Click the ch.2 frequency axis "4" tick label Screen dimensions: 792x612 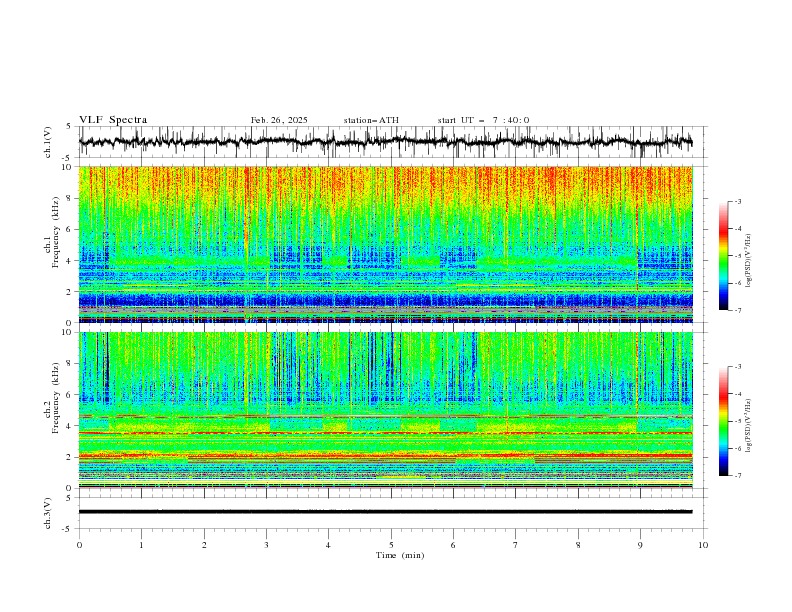[x=70, y=426]
